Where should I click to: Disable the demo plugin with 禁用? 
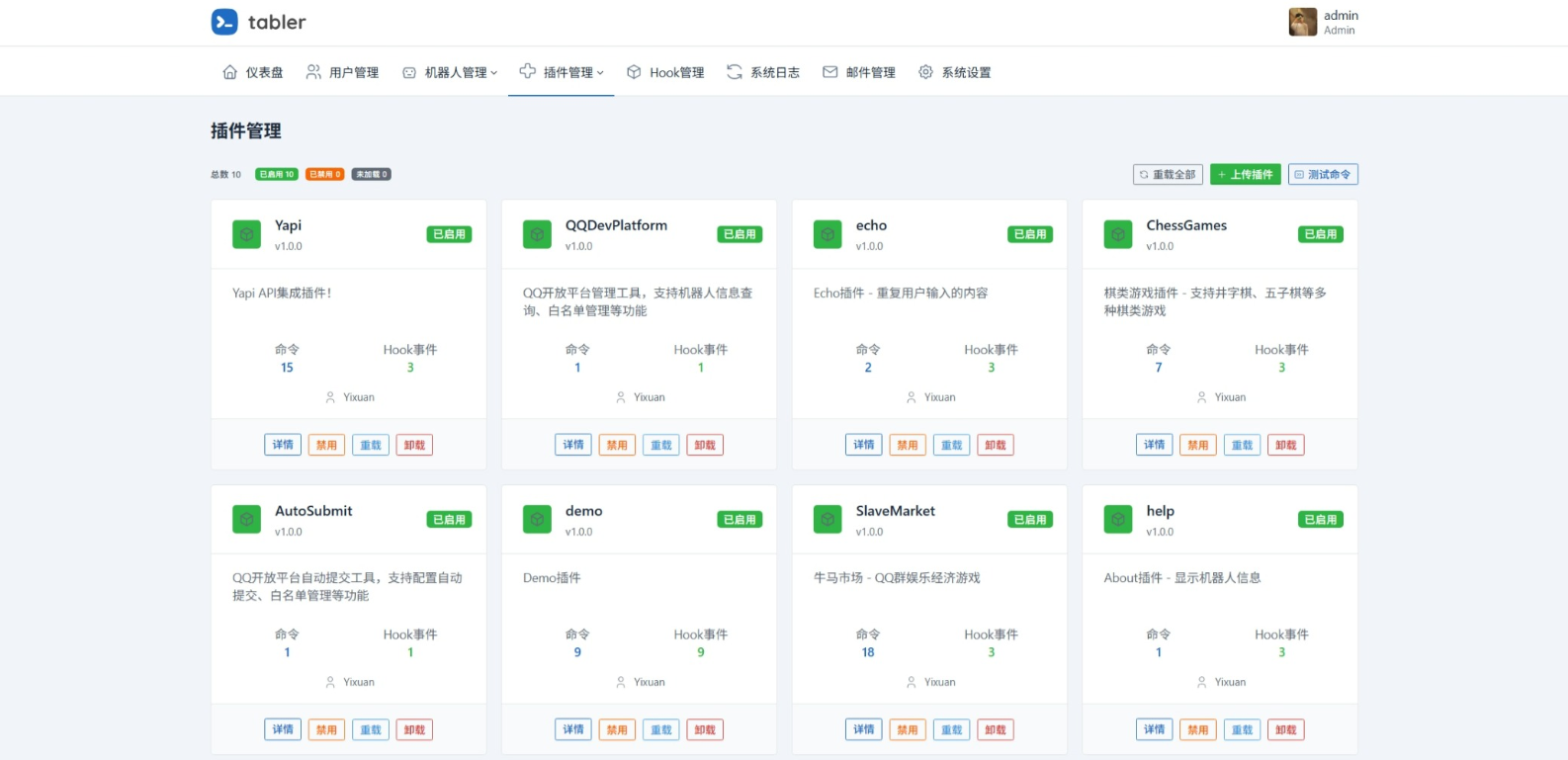[x=617, y=729]
